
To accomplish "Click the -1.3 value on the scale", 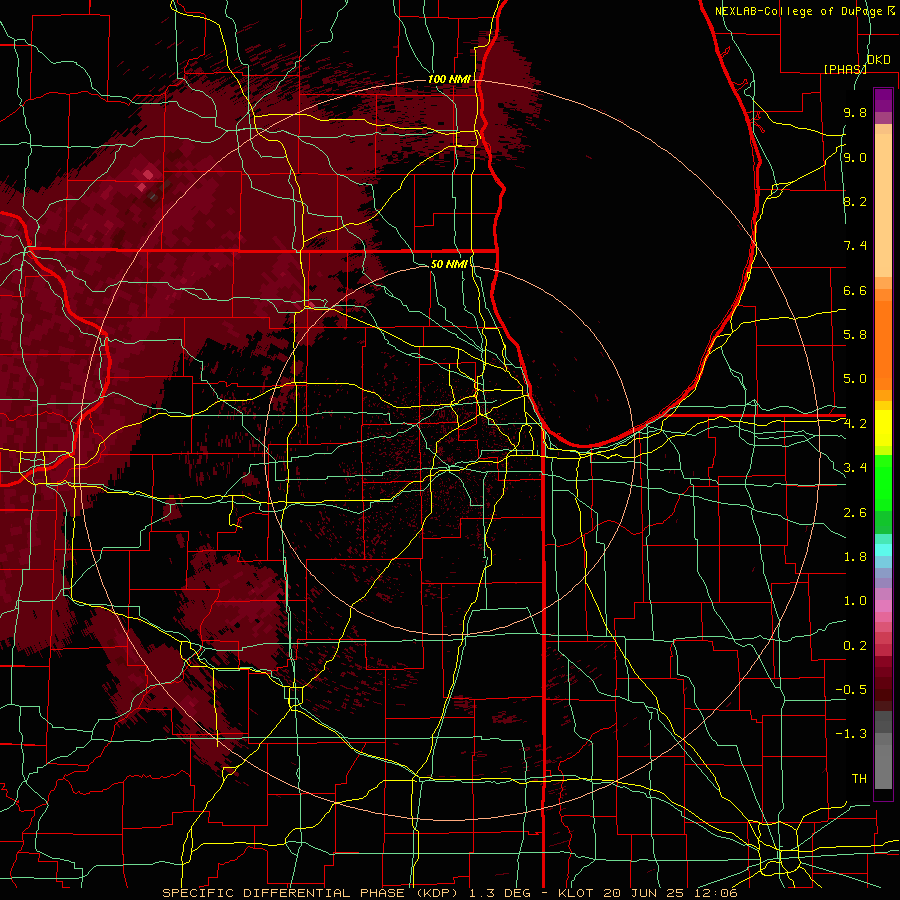I will coord(851,734).
